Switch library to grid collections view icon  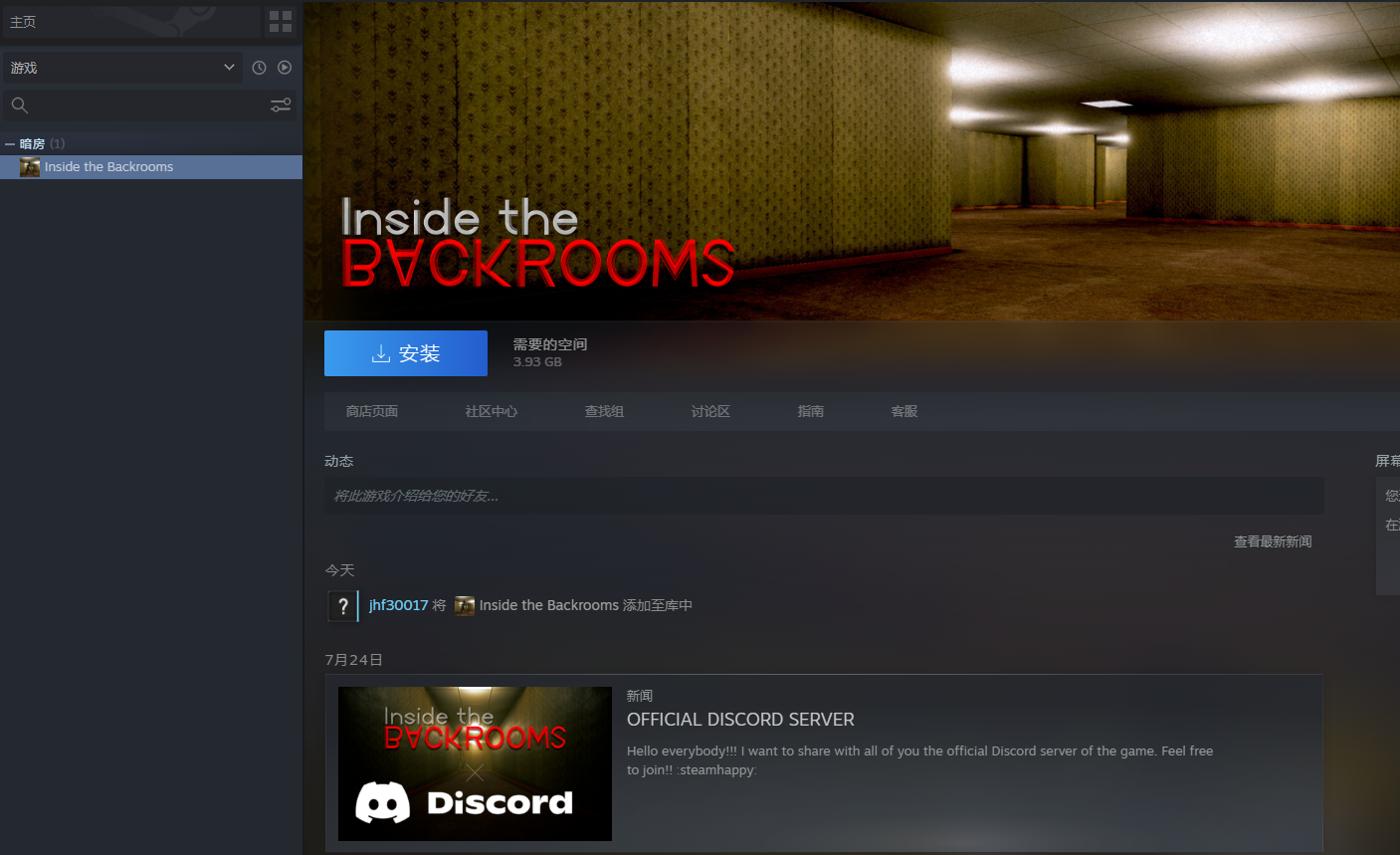(x=281, y=21)
